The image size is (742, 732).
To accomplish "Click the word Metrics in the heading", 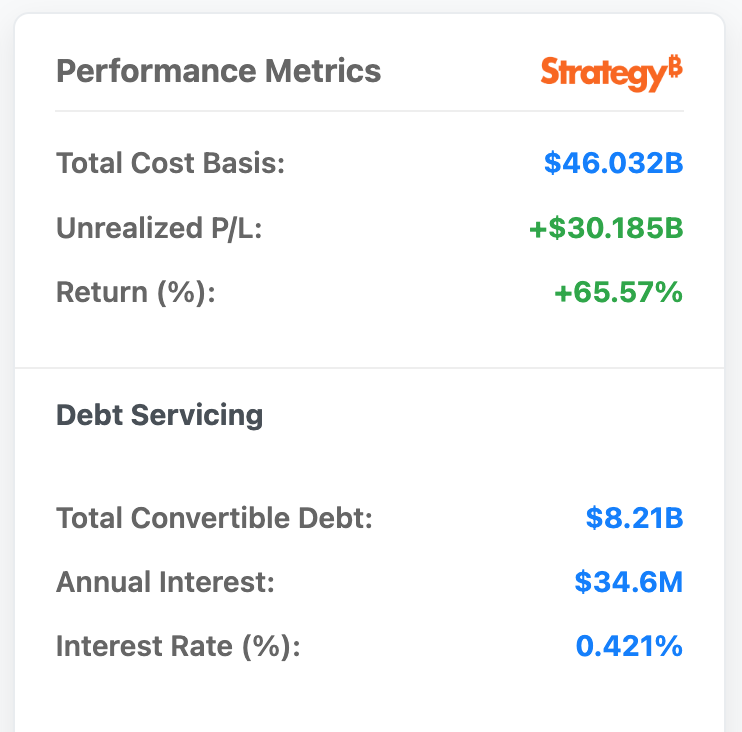I will click(x=323, y=71).
